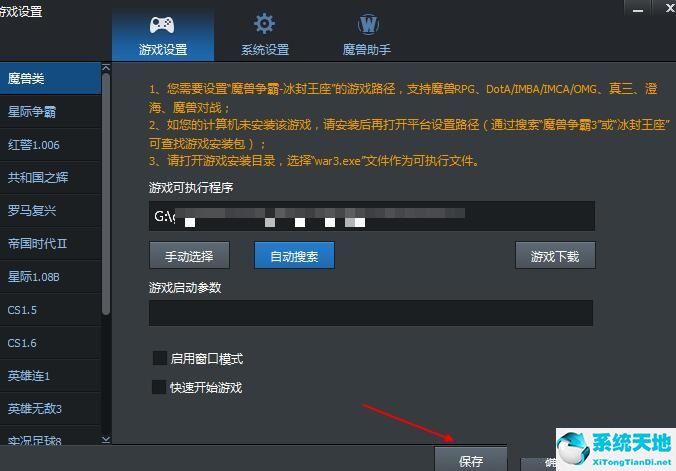Select 魔兽类 in the game list
This screenshot has height=471, width=676.
(50, 78)
